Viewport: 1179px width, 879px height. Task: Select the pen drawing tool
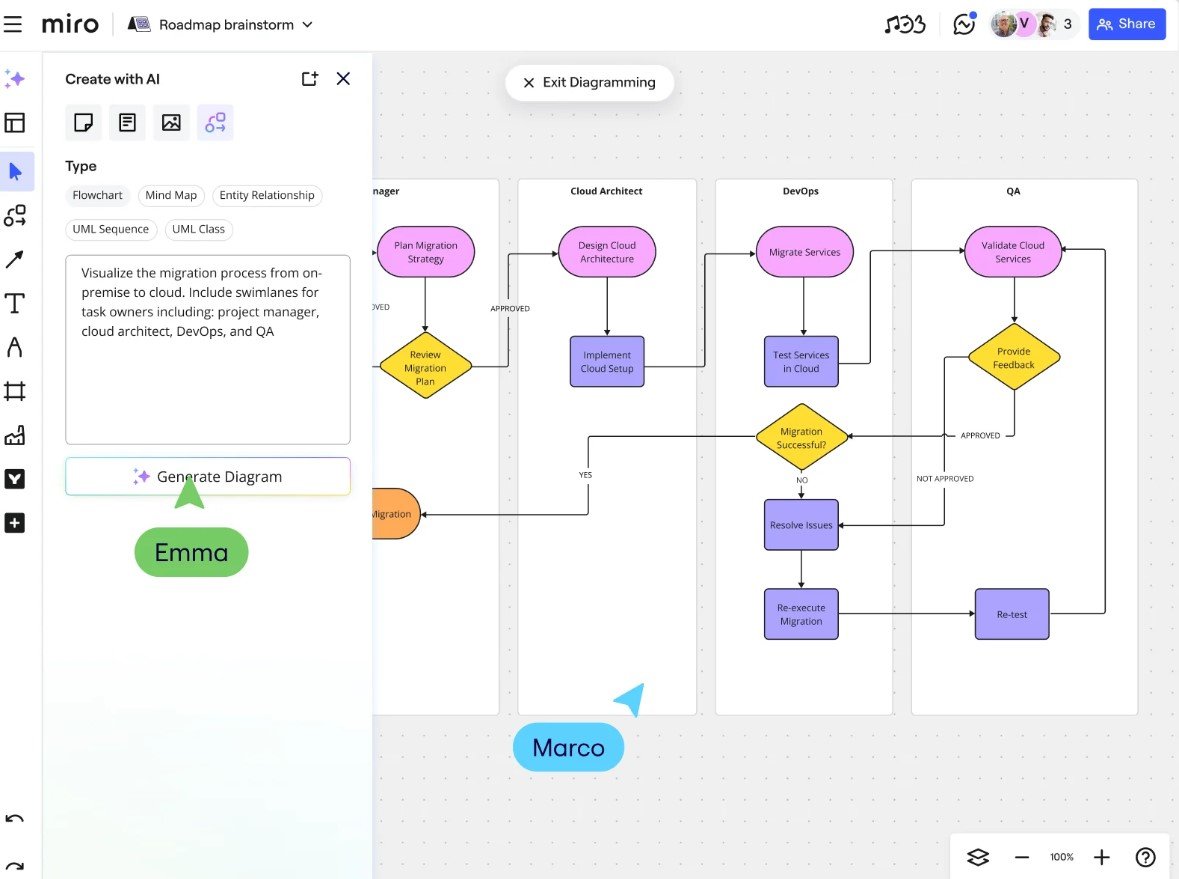click(x=15, y=347)
